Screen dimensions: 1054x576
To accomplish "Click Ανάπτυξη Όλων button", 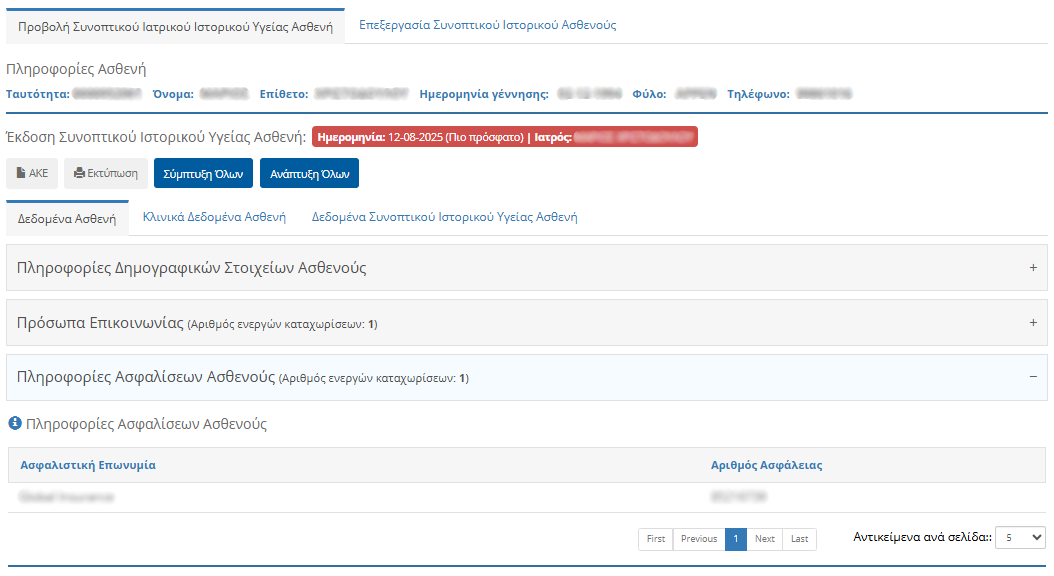I will [x=309, y=173].
